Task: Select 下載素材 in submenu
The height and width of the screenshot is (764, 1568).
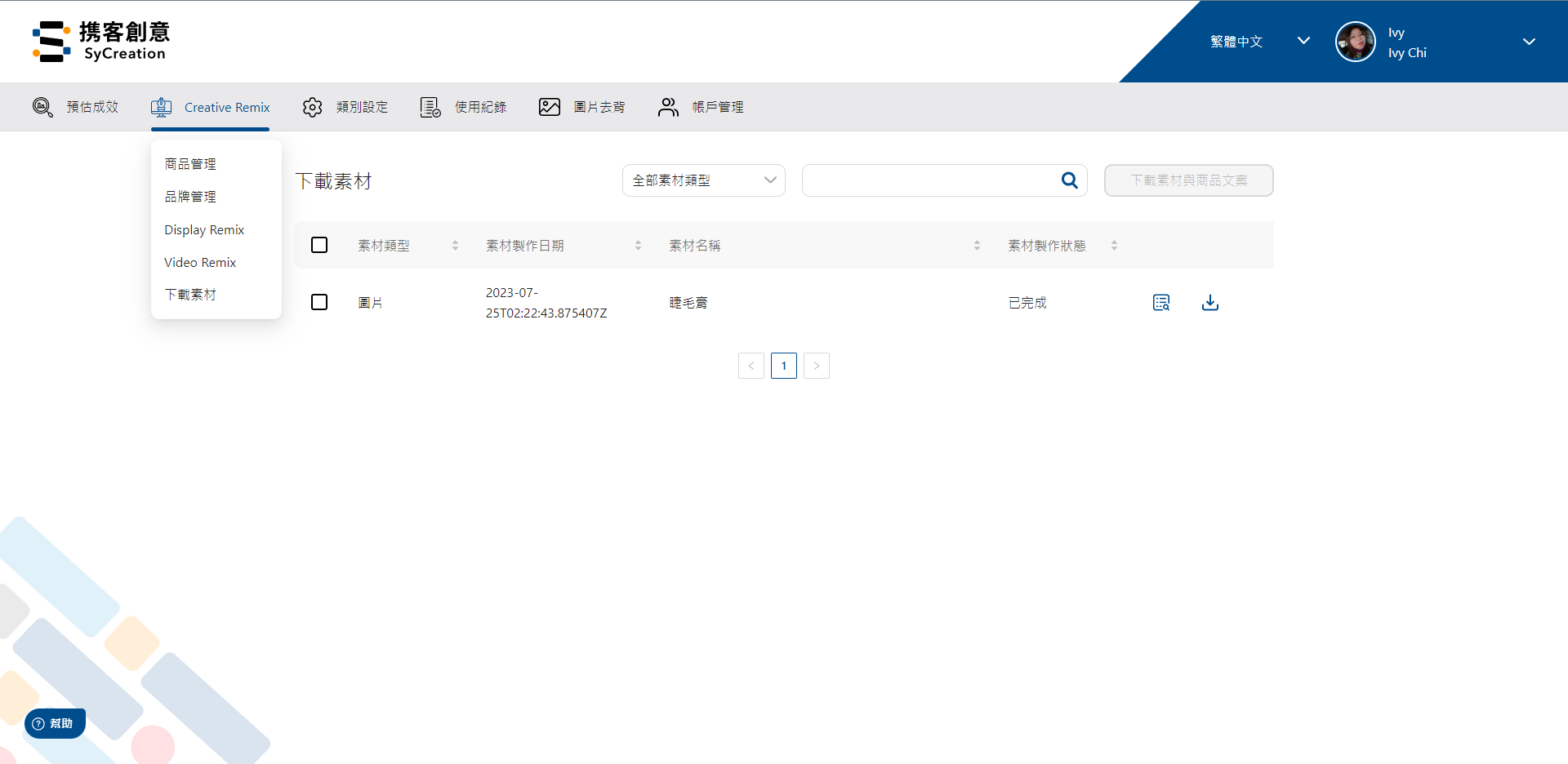Action: [x=190, y=295]
